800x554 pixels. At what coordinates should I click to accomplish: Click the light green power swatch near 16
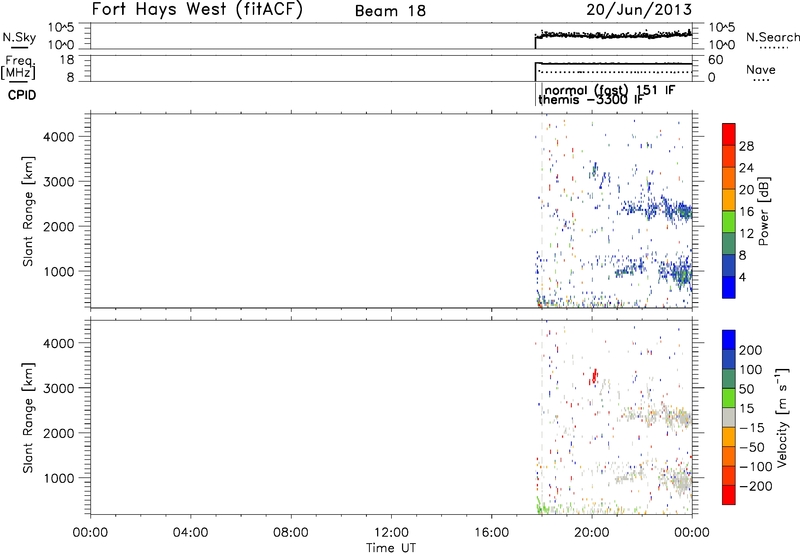click(x=729, y=221)
